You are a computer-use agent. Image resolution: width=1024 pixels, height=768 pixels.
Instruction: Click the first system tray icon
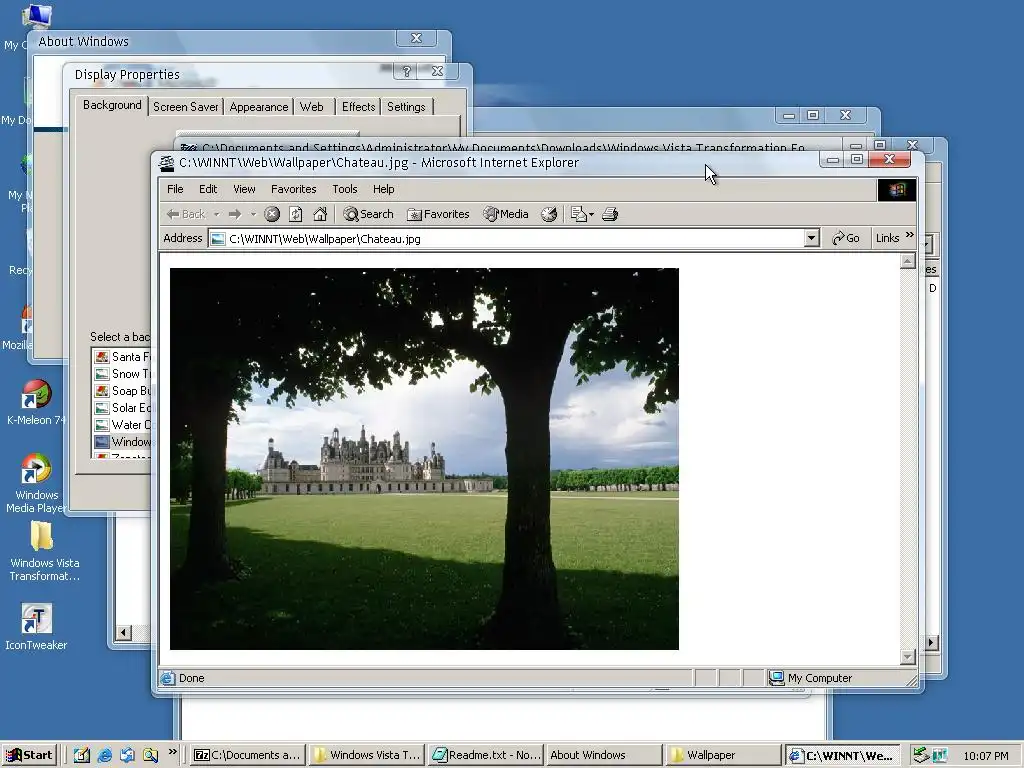pyautogui.click(x=921, y=756)
